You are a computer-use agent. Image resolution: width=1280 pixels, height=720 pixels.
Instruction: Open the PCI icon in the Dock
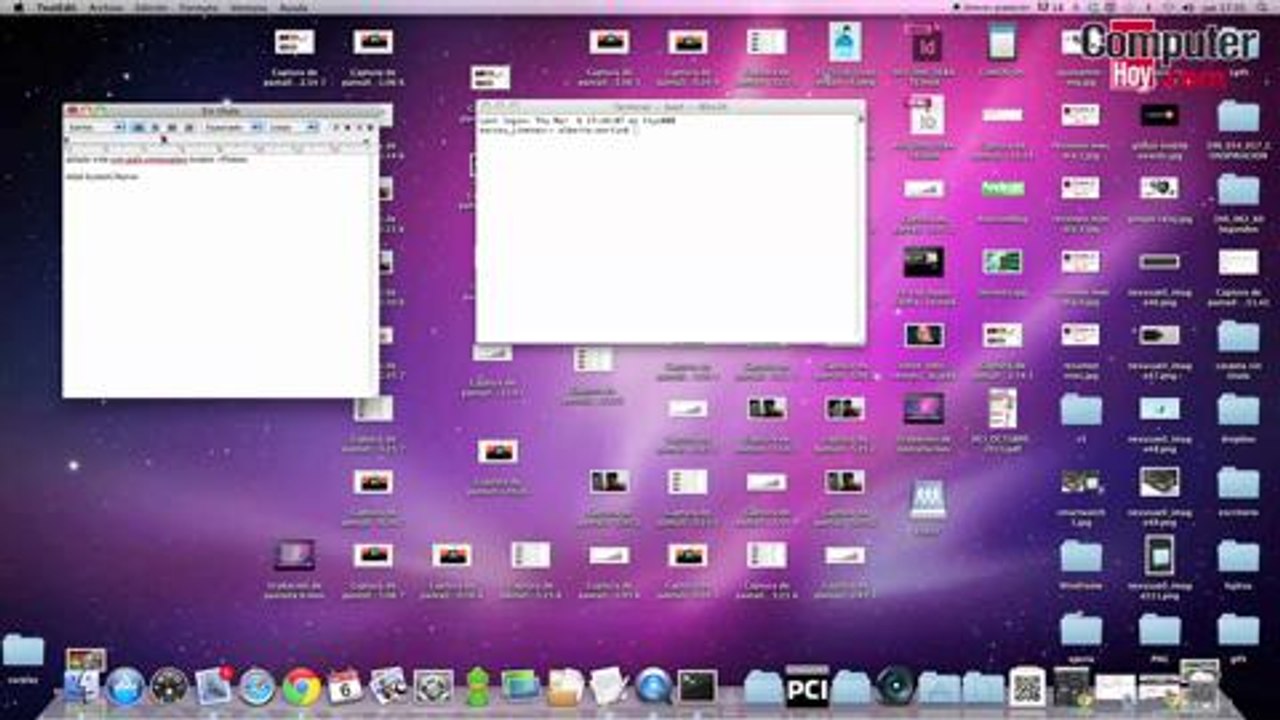807,685
